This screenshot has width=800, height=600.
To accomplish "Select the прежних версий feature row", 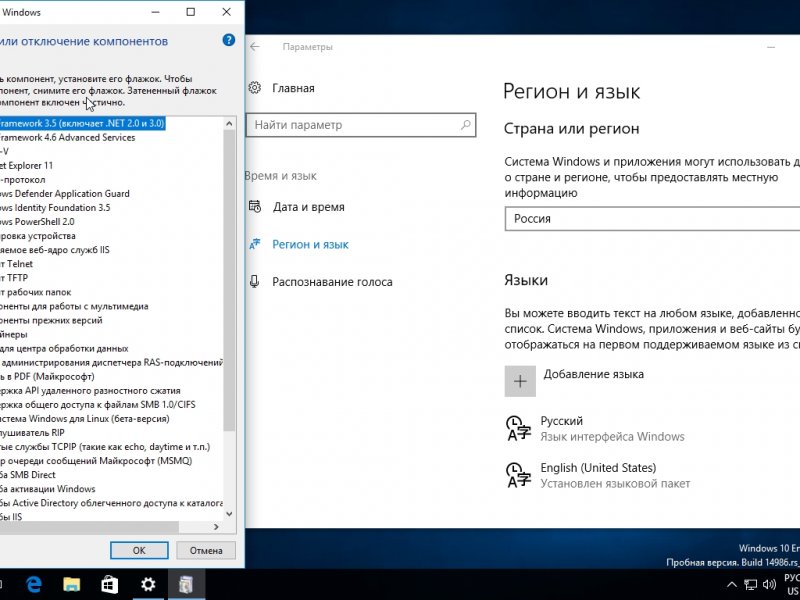I will coord(51,320).
